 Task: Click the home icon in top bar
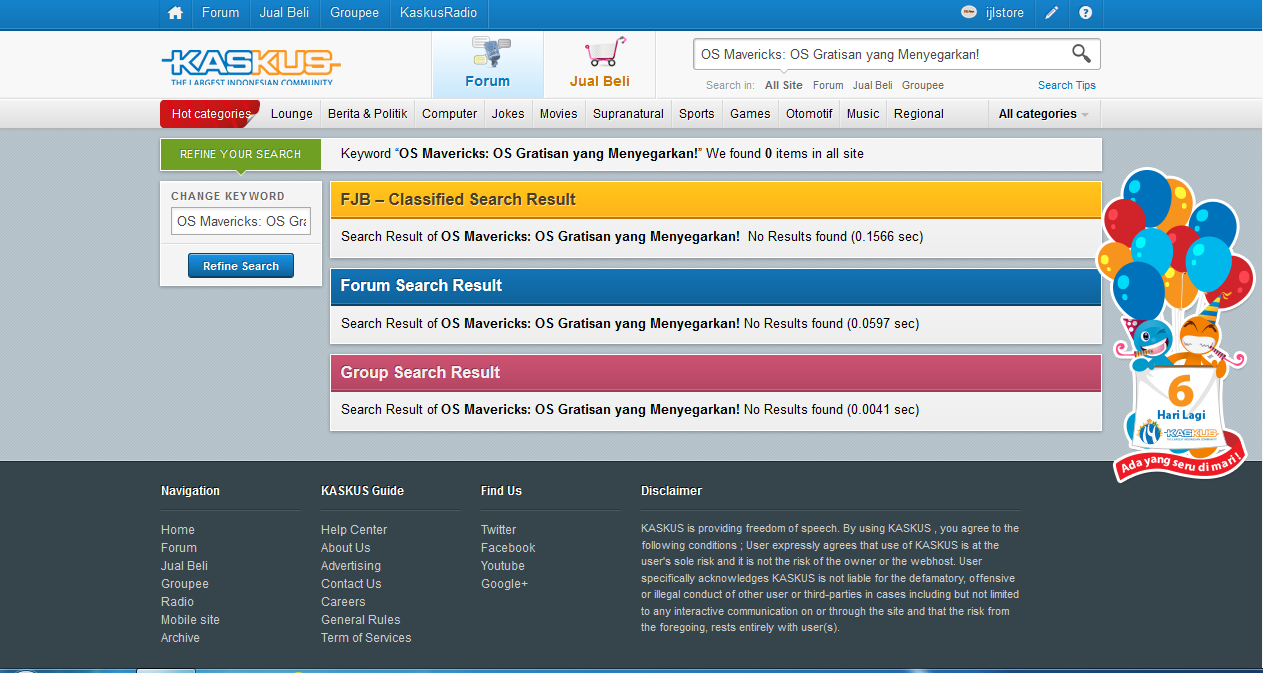176,13
